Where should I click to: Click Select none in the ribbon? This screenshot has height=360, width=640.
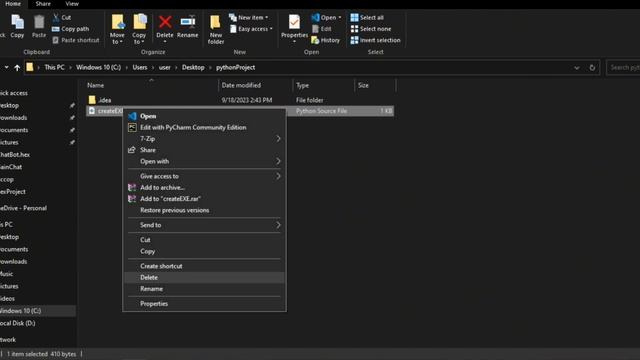pyautogui.click(x=371, y=29)
